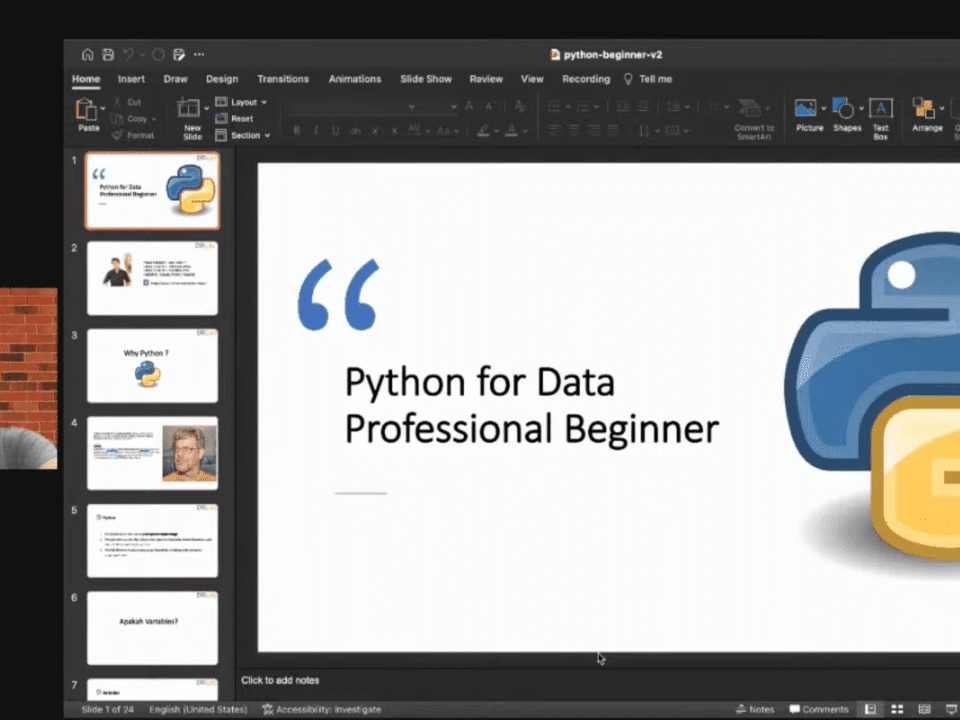Click the Home icon in title bar
The width and height of the screenshot is (960, 720).
88,55
